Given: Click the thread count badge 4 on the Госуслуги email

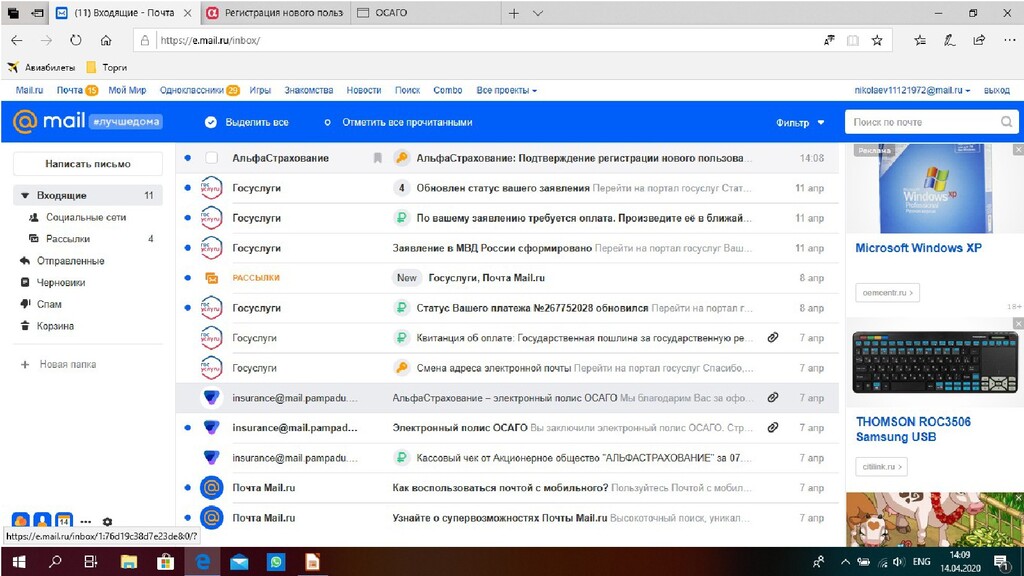Looking at the screenshot, I should pos(401,188).
